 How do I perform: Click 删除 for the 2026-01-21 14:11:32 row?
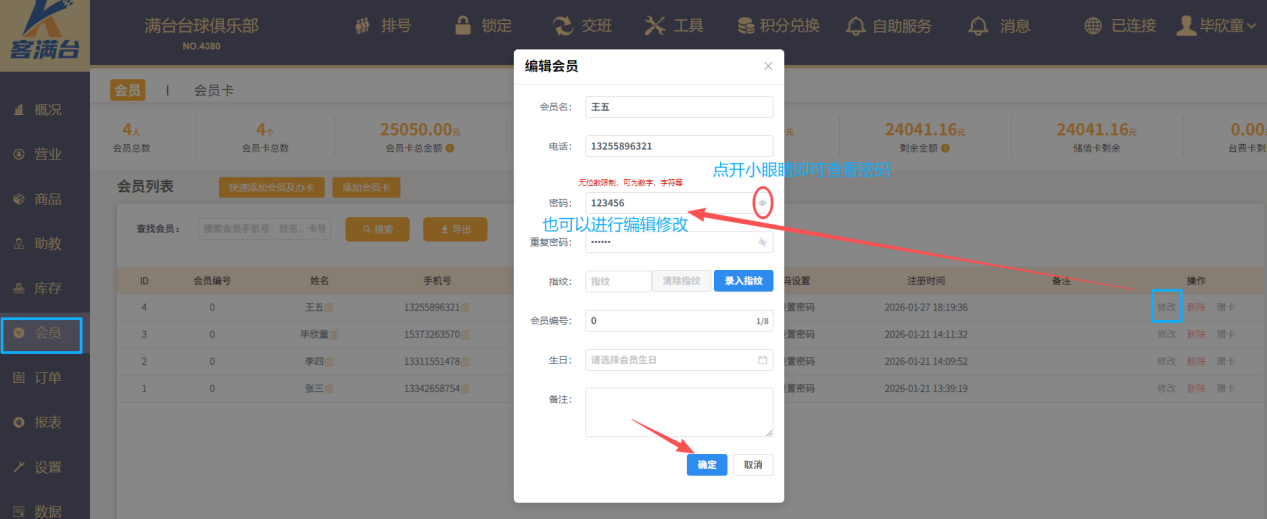(x=1196, y=334)
